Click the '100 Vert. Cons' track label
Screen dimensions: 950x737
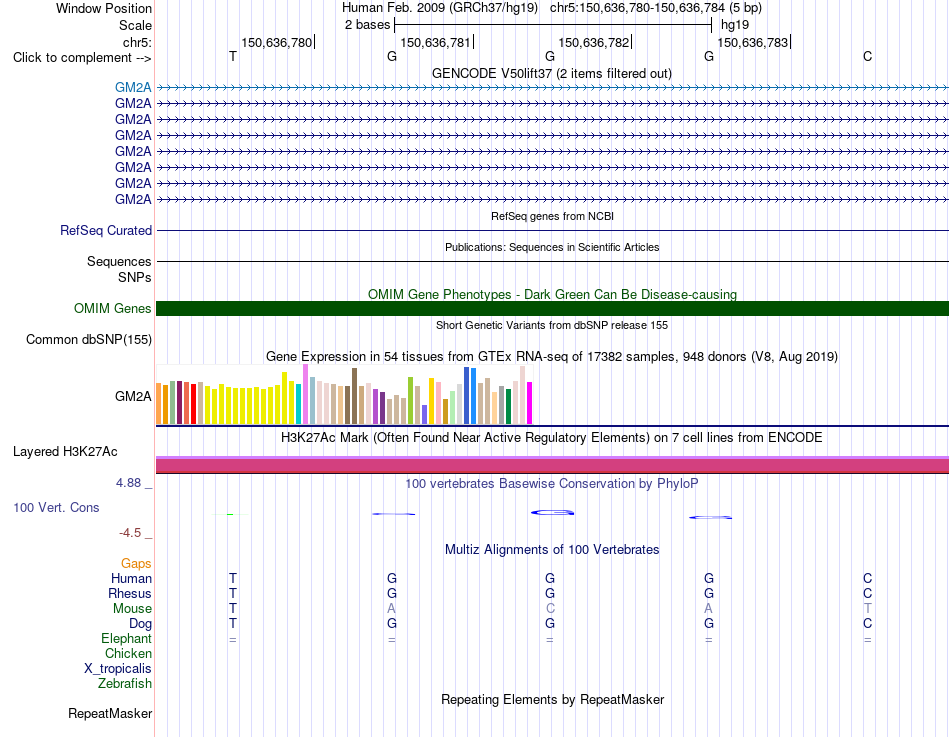tap(56, 507)
